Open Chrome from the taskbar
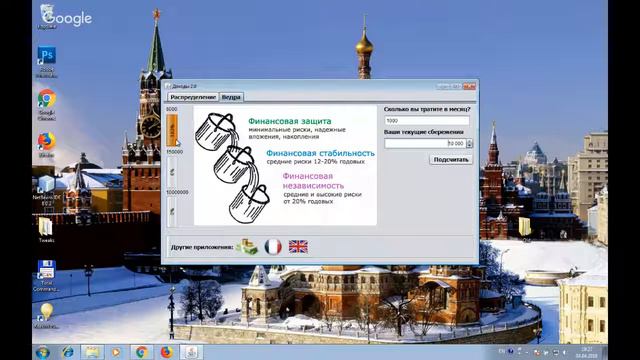 pyautogui.click(x=141, y=352)
